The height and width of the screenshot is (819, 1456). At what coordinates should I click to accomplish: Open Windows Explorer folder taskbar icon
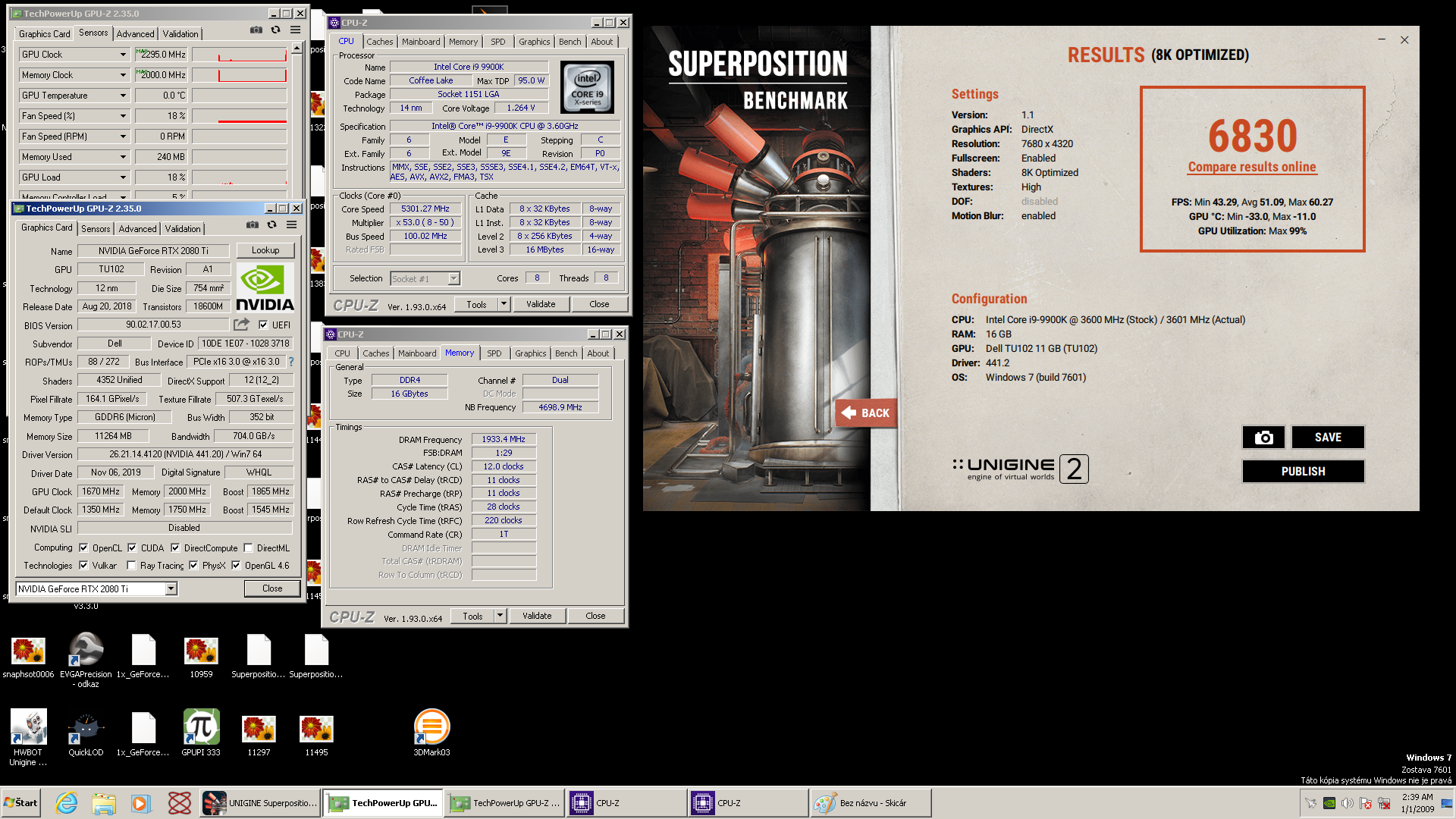coord(104,803)
